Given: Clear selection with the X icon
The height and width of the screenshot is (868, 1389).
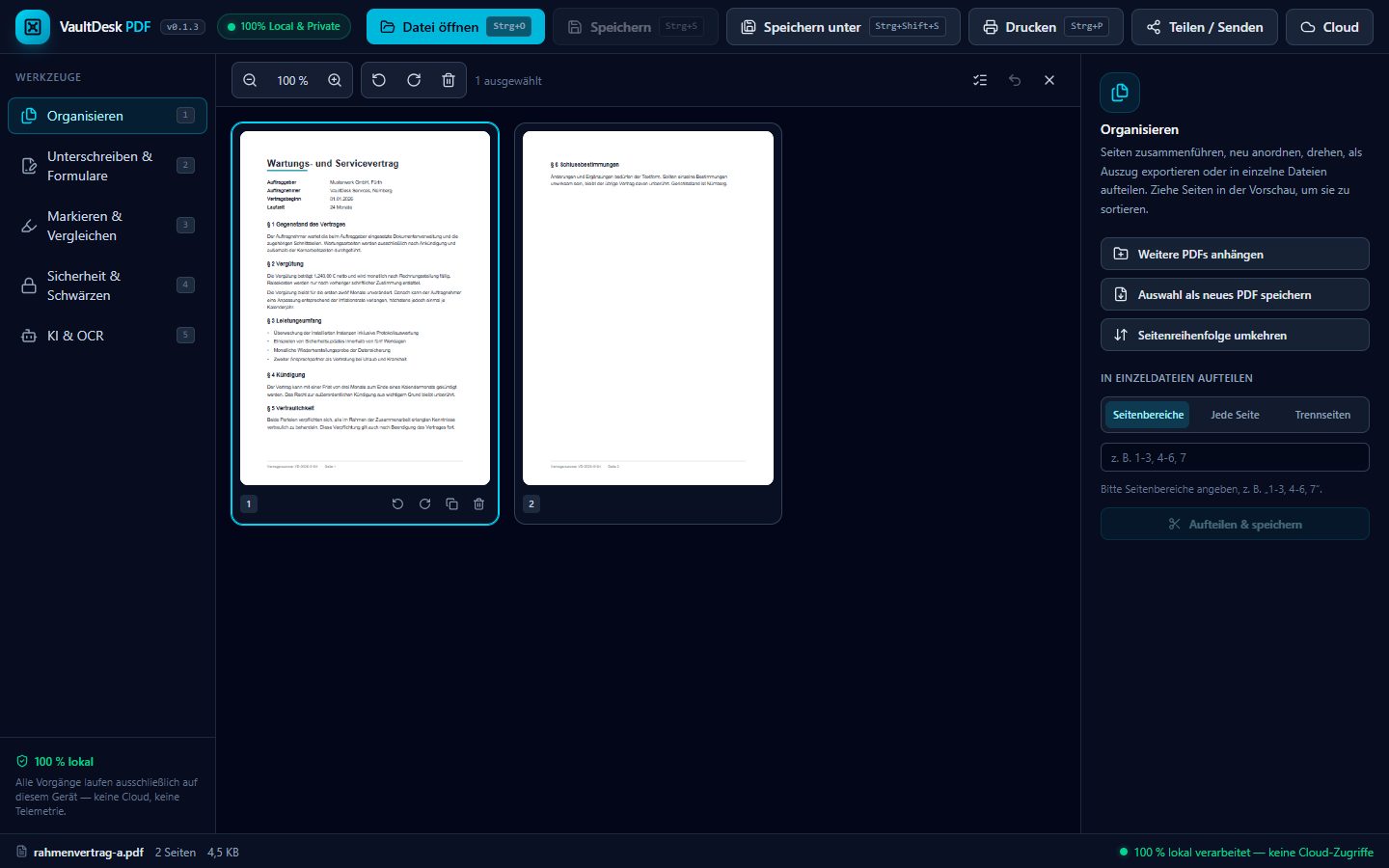Looking at the screenshot, I should click(x=1049, y=80).
